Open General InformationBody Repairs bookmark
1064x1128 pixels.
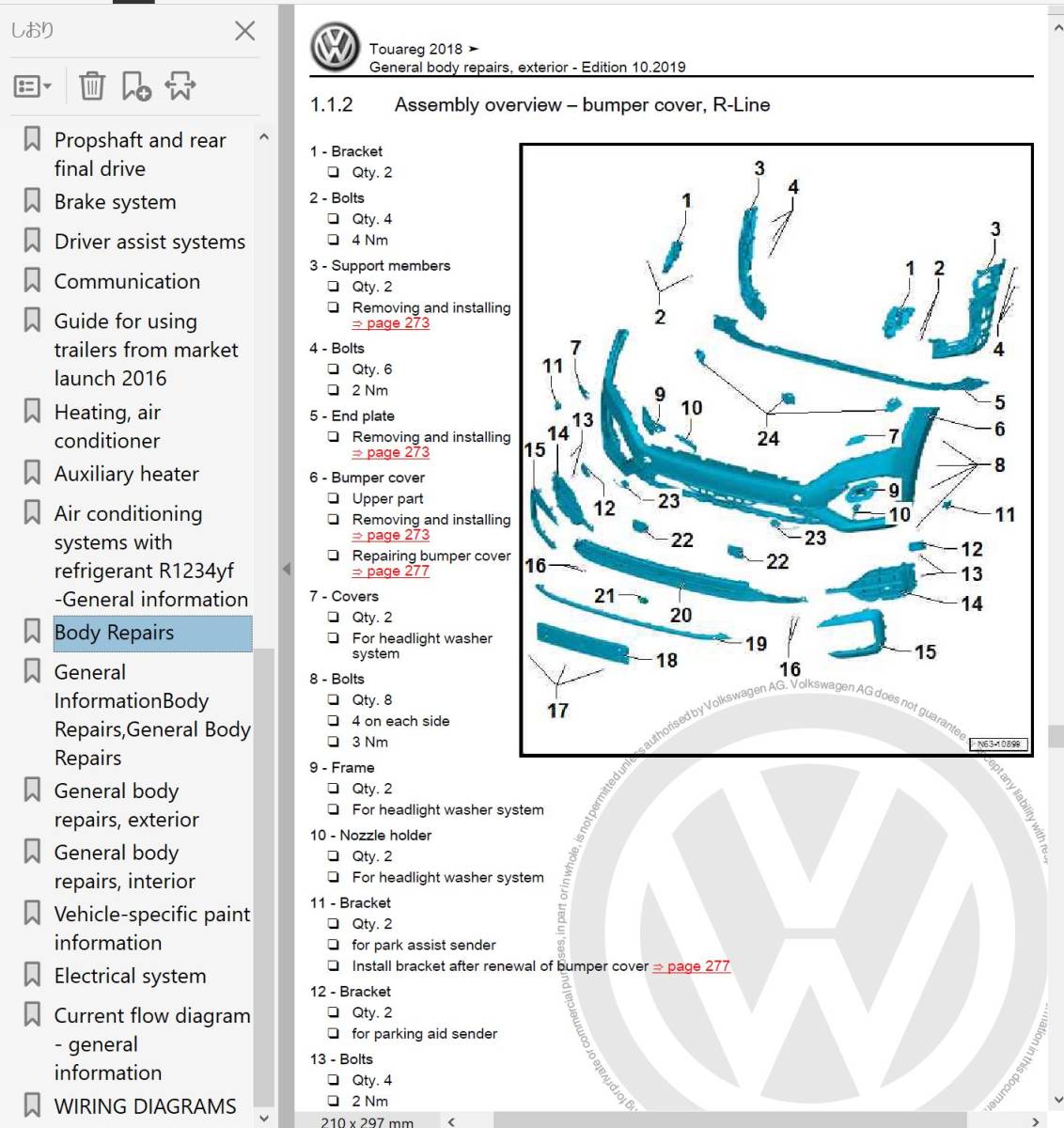pos(152,715)
